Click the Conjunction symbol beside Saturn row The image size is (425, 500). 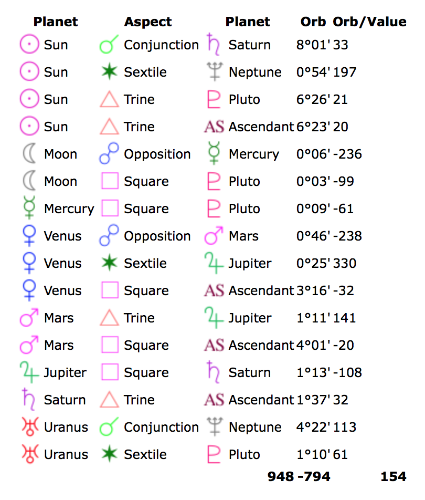click(x=109, y=44)
